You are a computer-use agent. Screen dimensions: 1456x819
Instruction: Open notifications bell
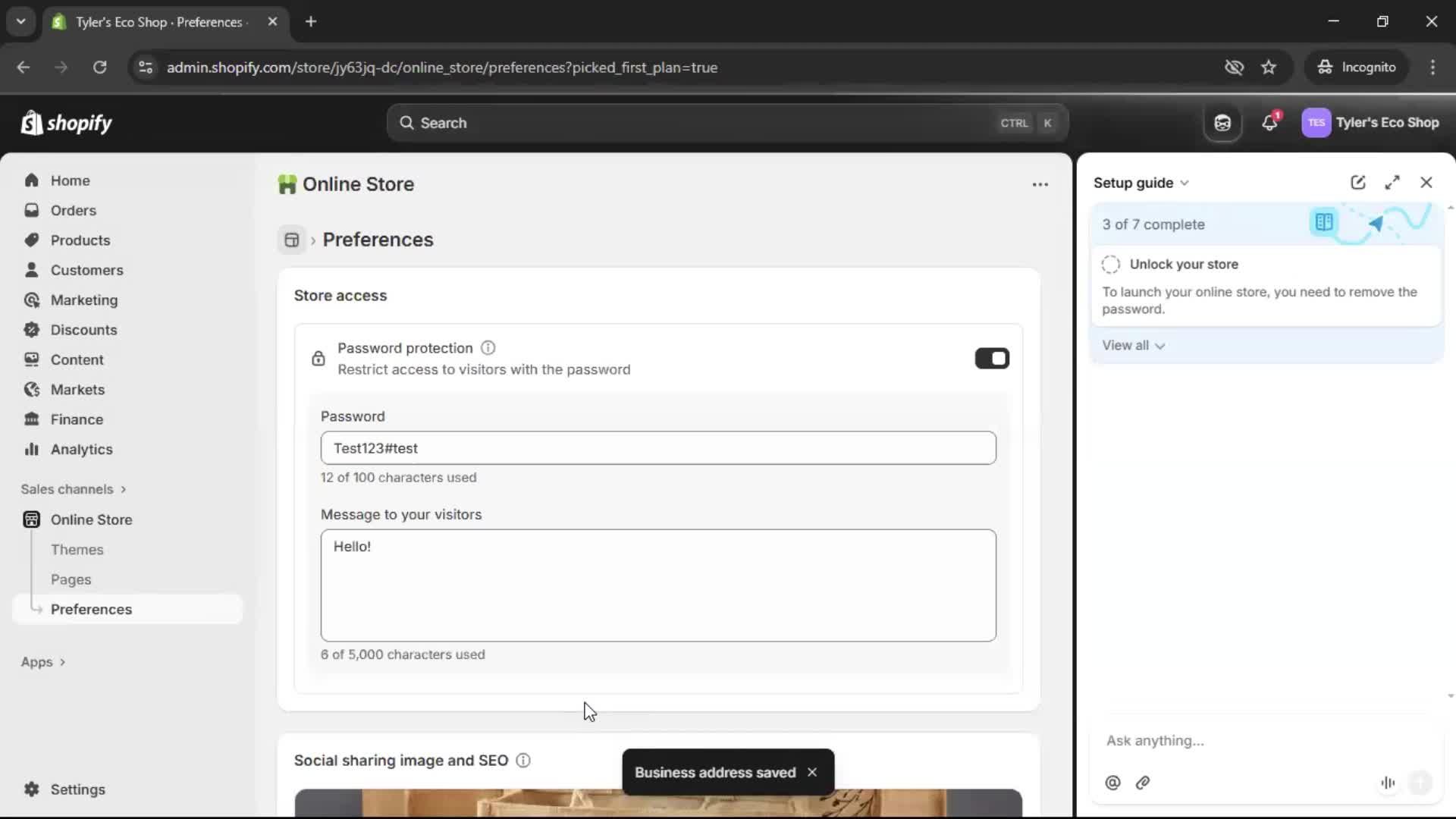1270,122
